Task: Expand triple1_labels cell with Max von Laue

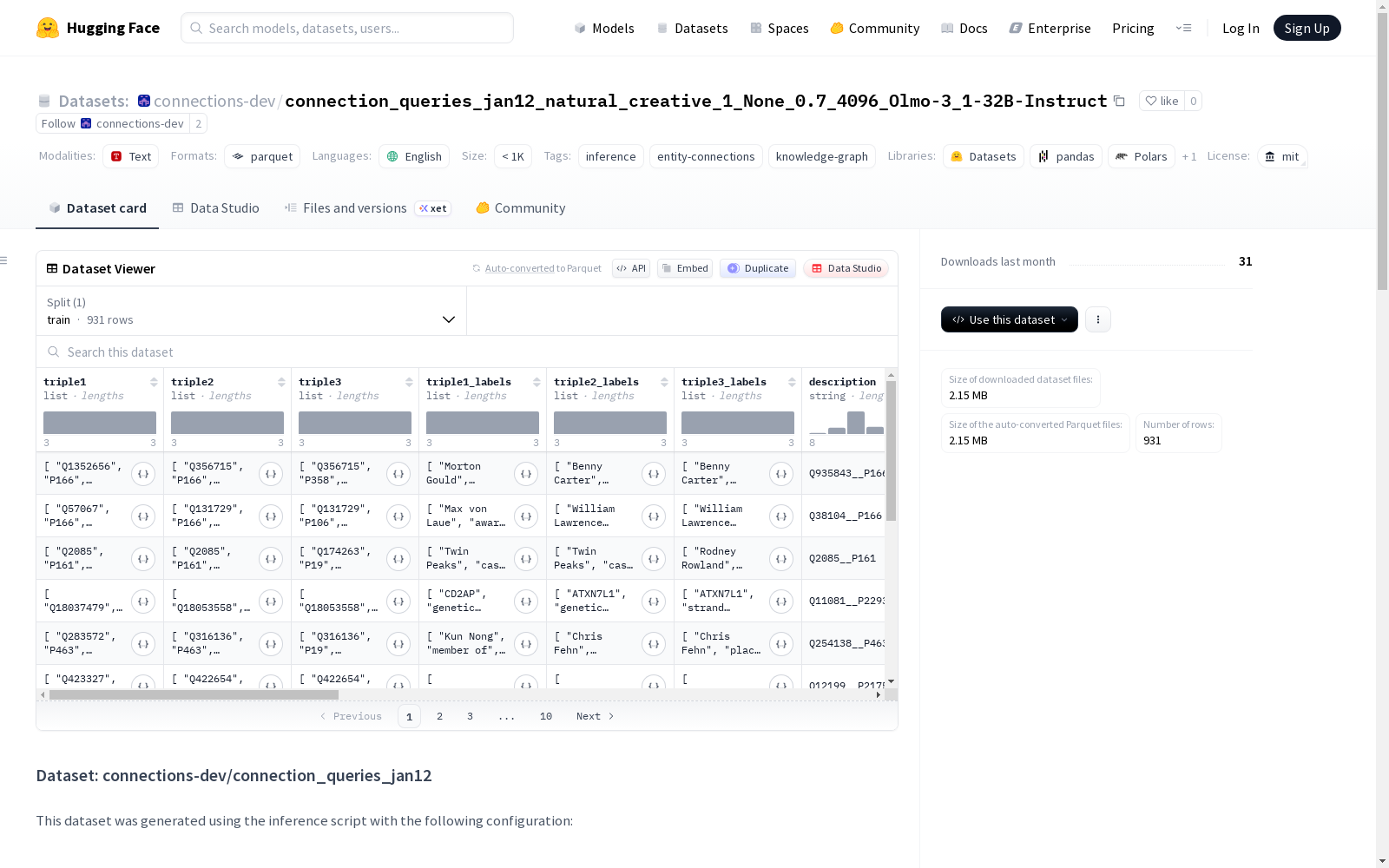Action: click(526, 516)
